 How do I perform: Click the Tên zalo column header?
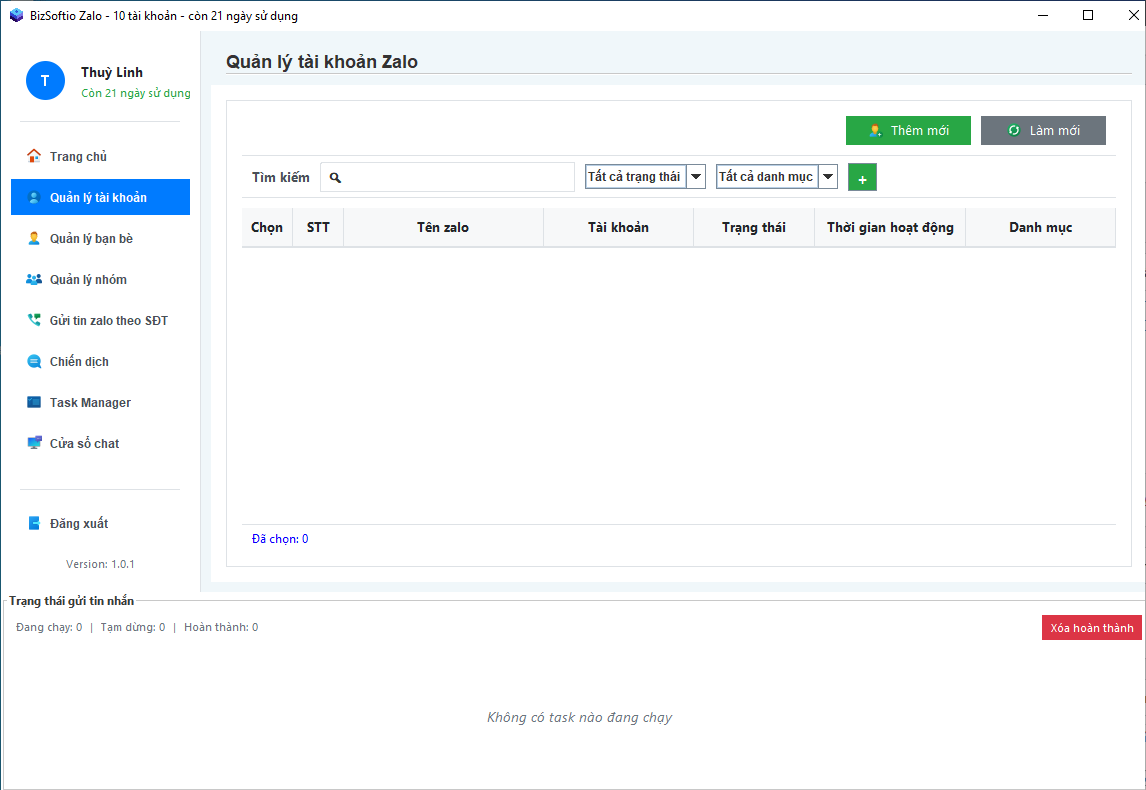click(442, 227)
